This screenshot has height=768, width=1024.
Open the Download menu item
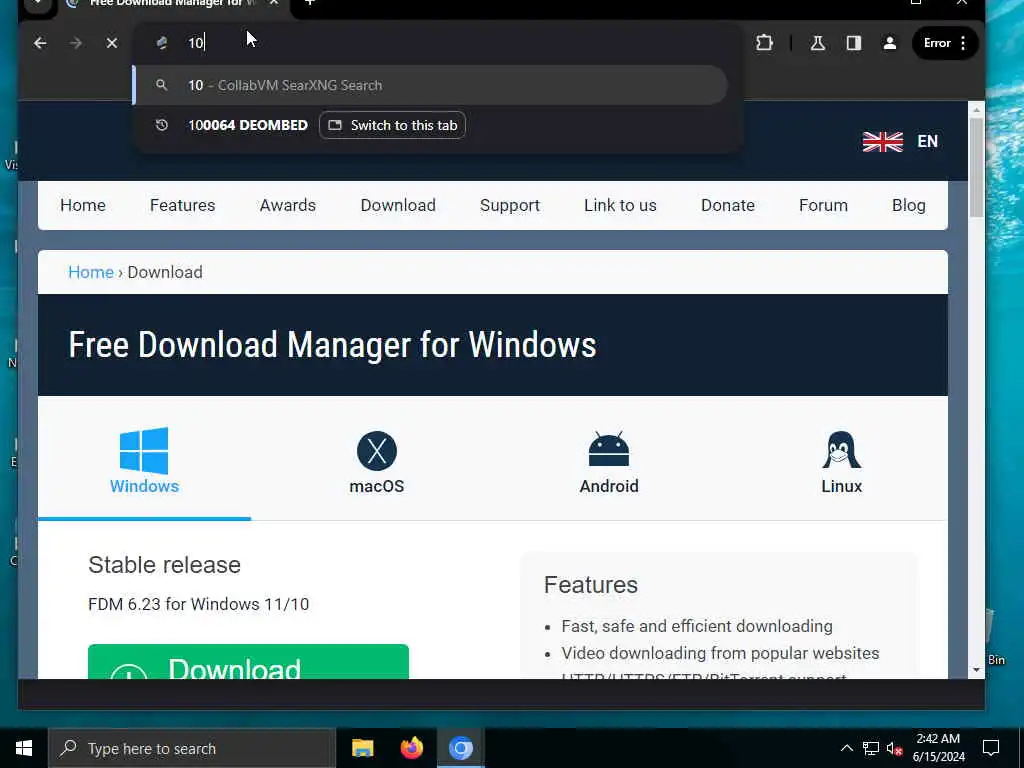tap(398, 205)
